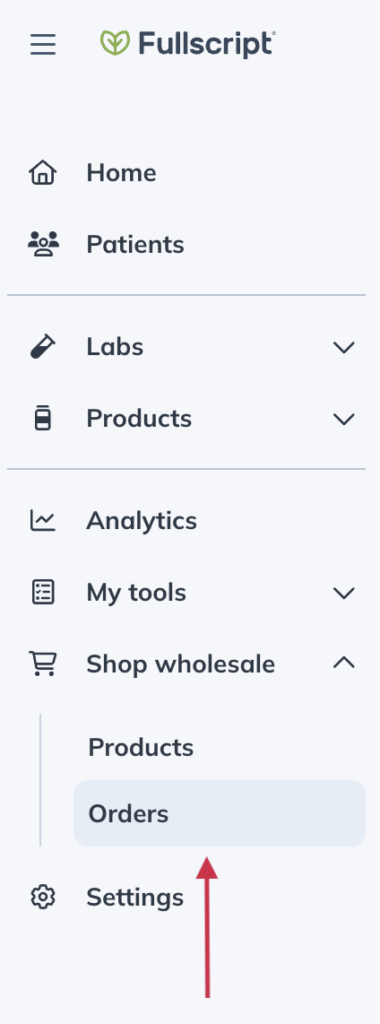Open the hamburger menu icon
This screenshot has height=1024, width=380.
(x=43, y=44)
